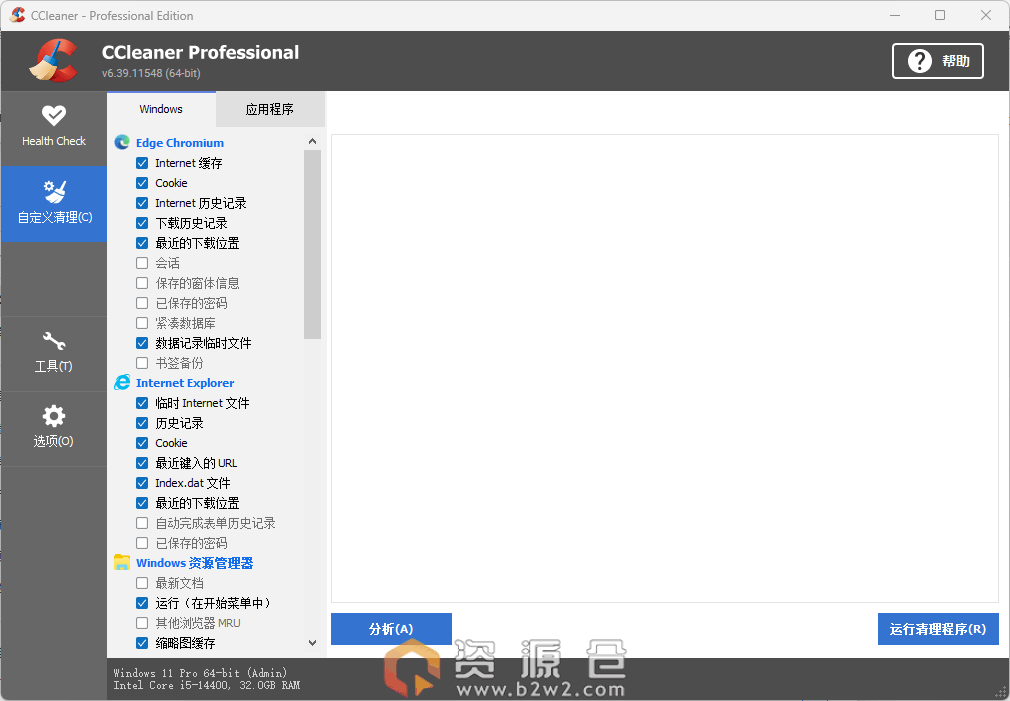1010x701 pixels.
Task: Collapse the Internet Explorer section
Action: (185, 383)
